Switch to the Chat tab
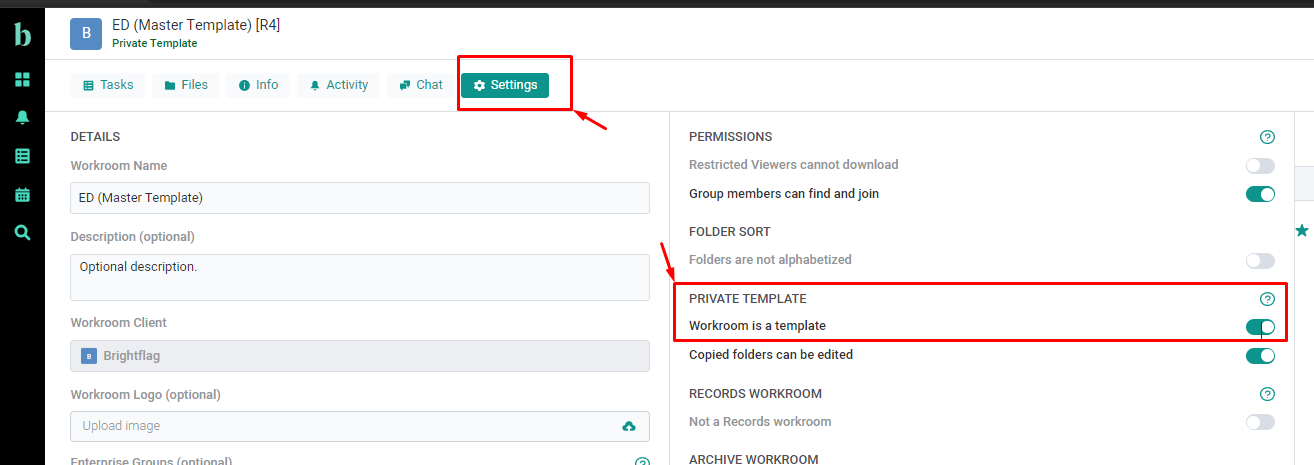This screenshot has height=465, width=1314. 421,85
